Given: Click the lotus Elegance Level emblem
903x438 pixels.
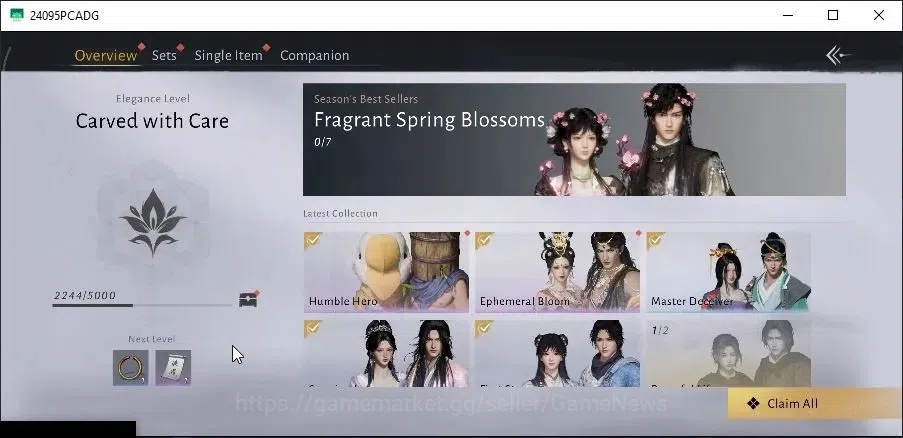Looking at the screenshot, I should click(x=153, y=222).
